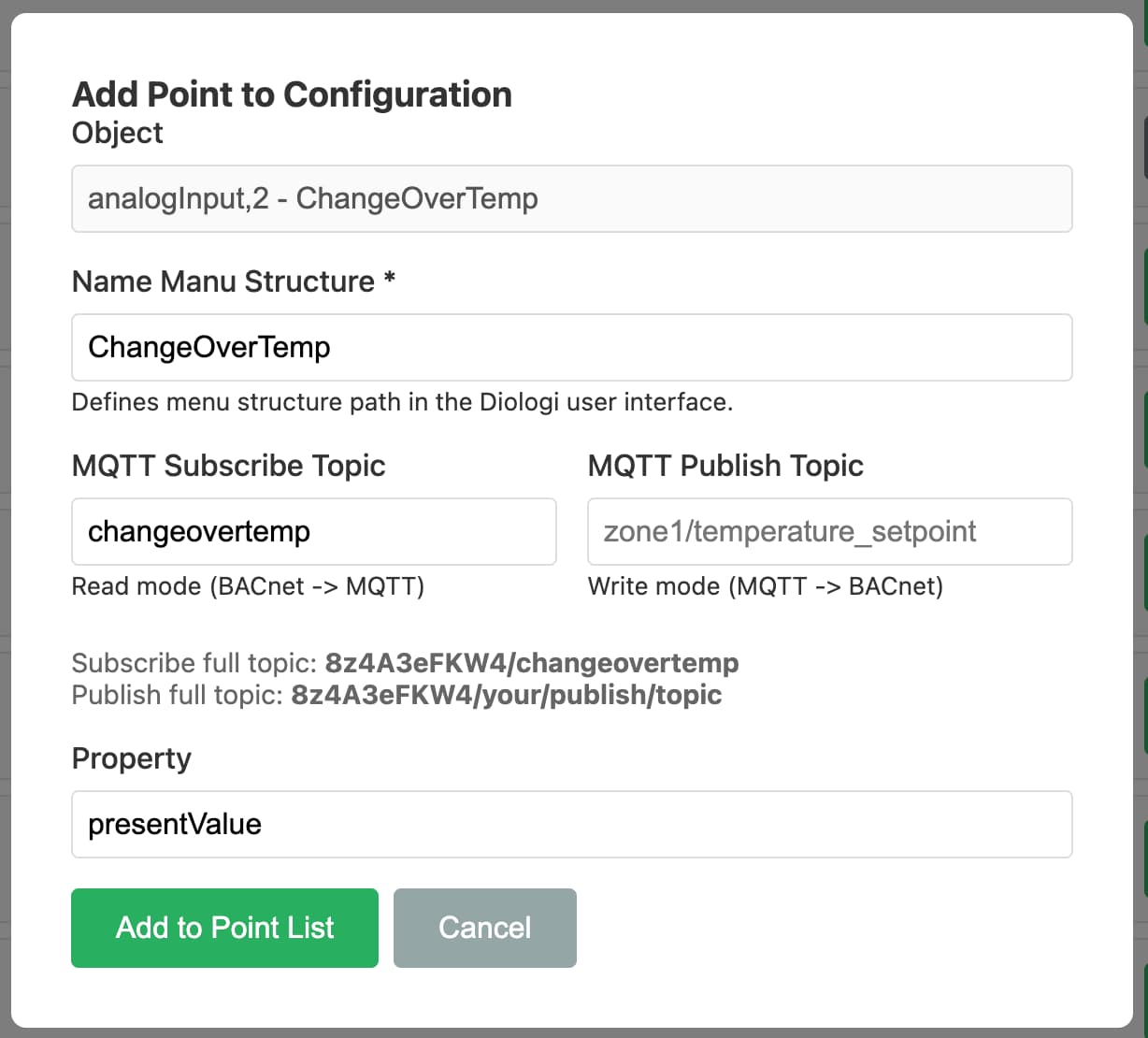
Task: Click the MQTT Publish Topic label
Action: (x=725, y=466)
